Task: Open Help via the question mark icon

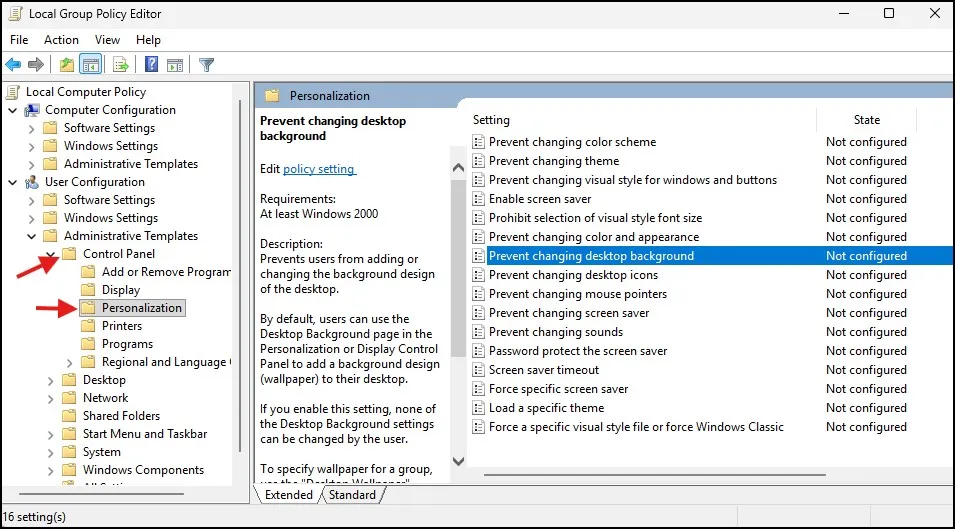Action: (x=151, y=65)
